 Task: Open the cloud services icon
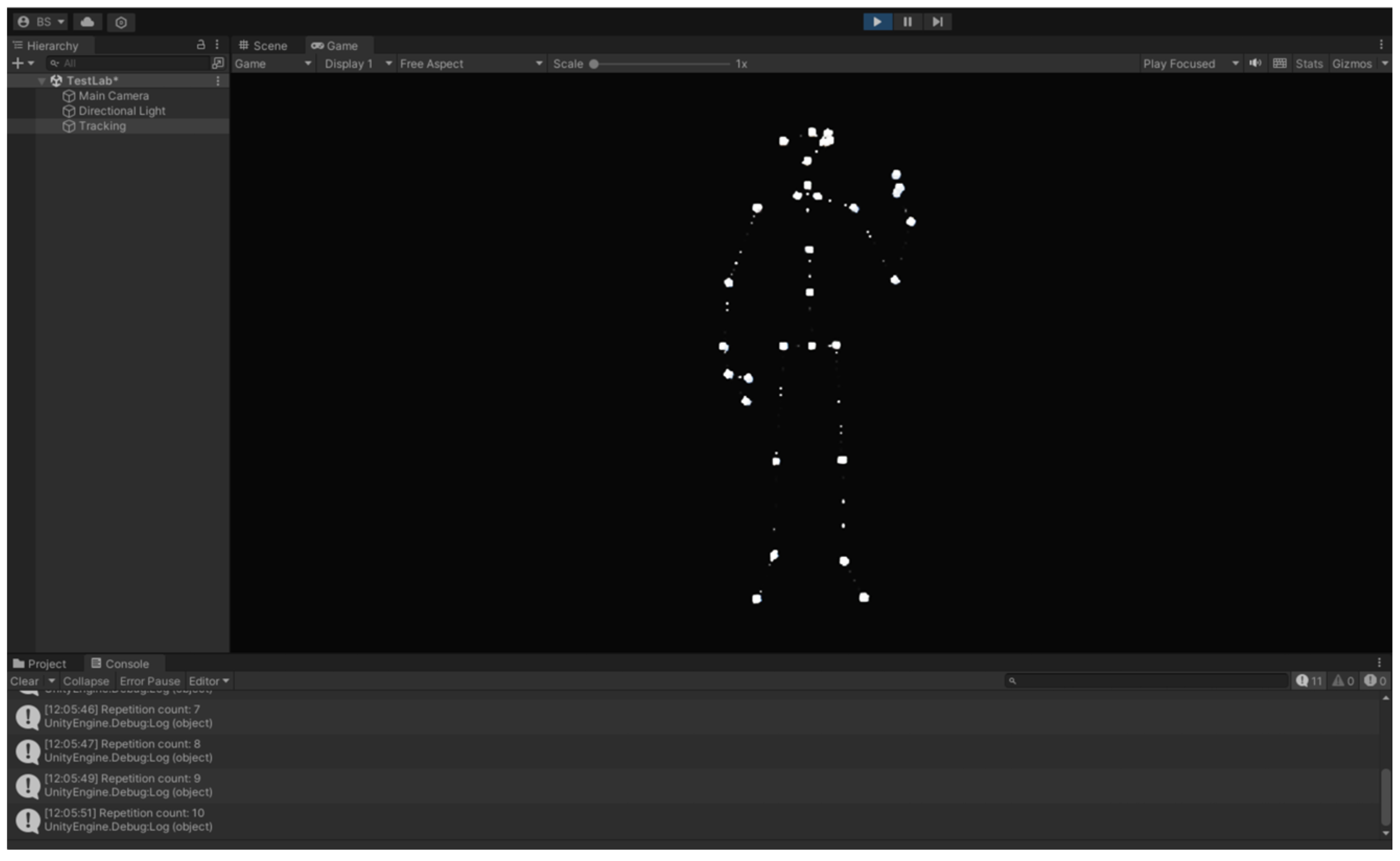pyautogui.click(x=87, y=22)
